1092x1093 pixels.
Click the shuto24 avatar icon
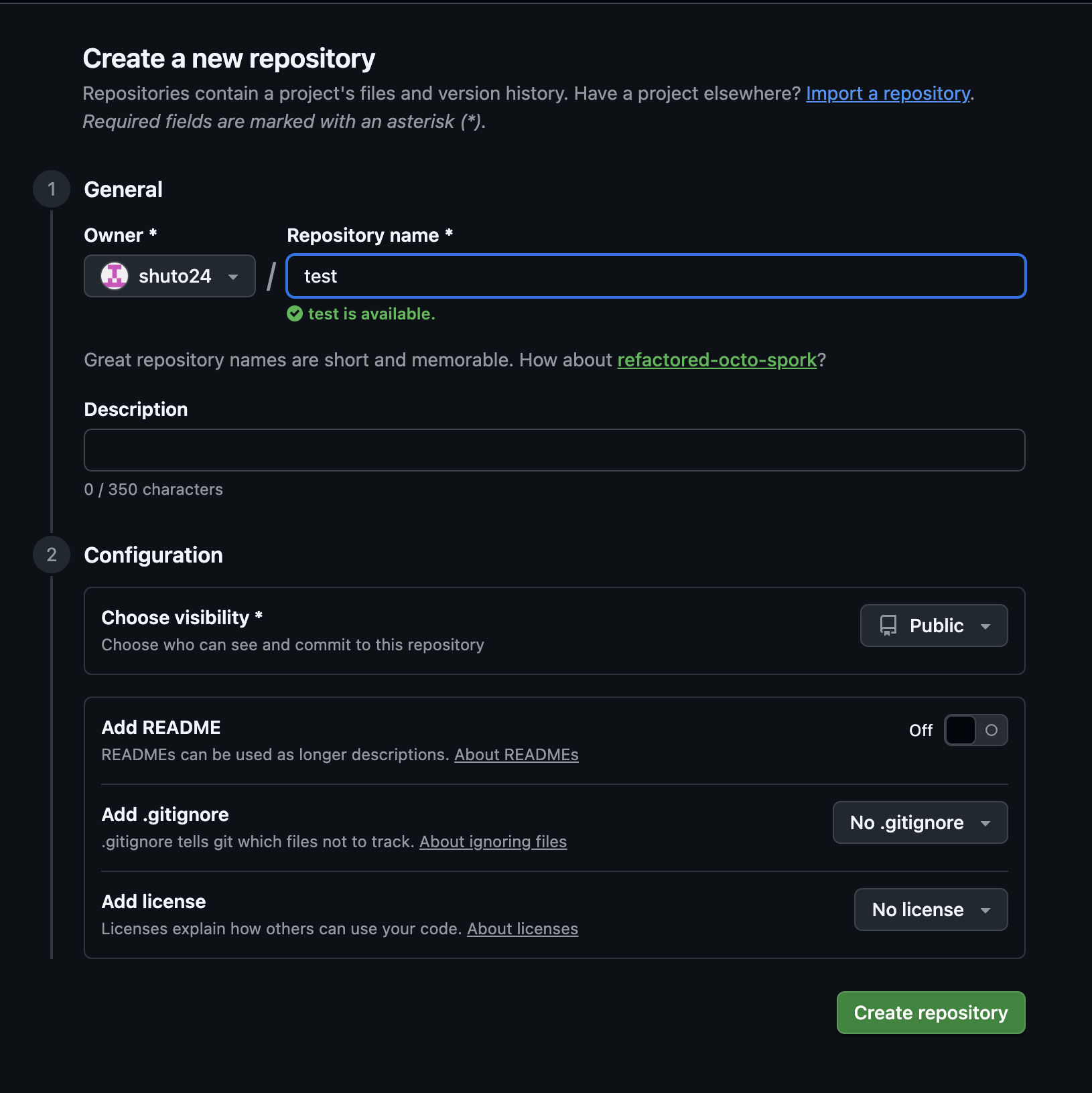(x=115, y=276)
